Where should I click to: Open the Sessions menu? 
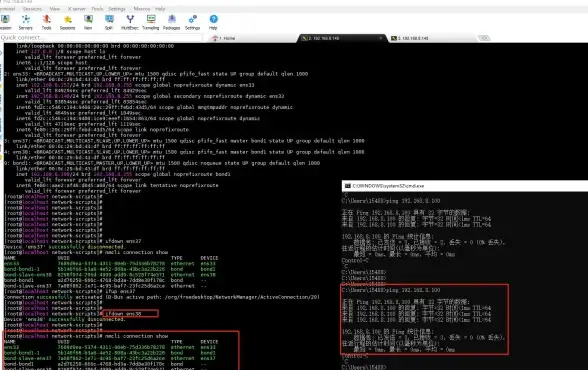(x=32, y=9)
